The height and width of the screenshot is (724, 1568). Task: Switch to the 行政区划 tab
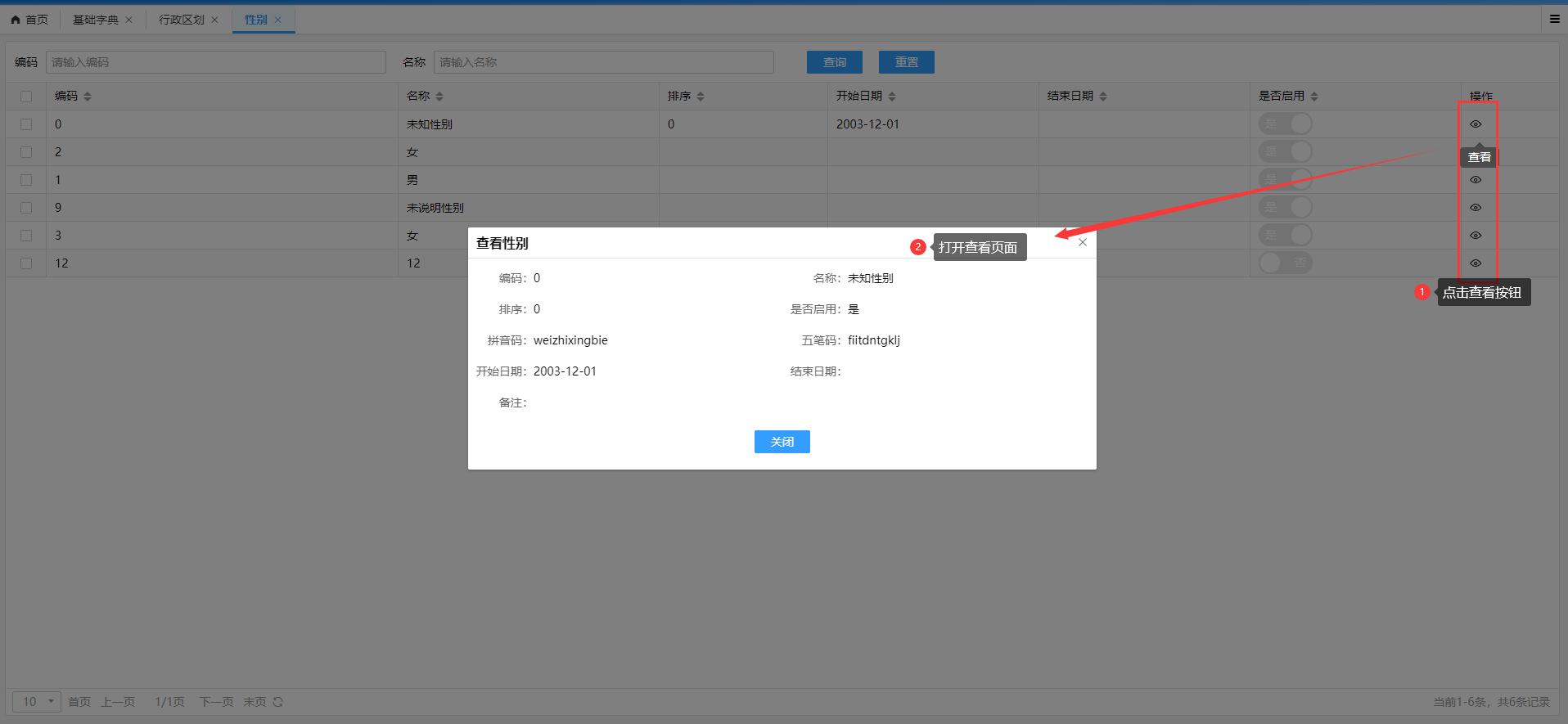pyautogui.click(x=181, y=20)
